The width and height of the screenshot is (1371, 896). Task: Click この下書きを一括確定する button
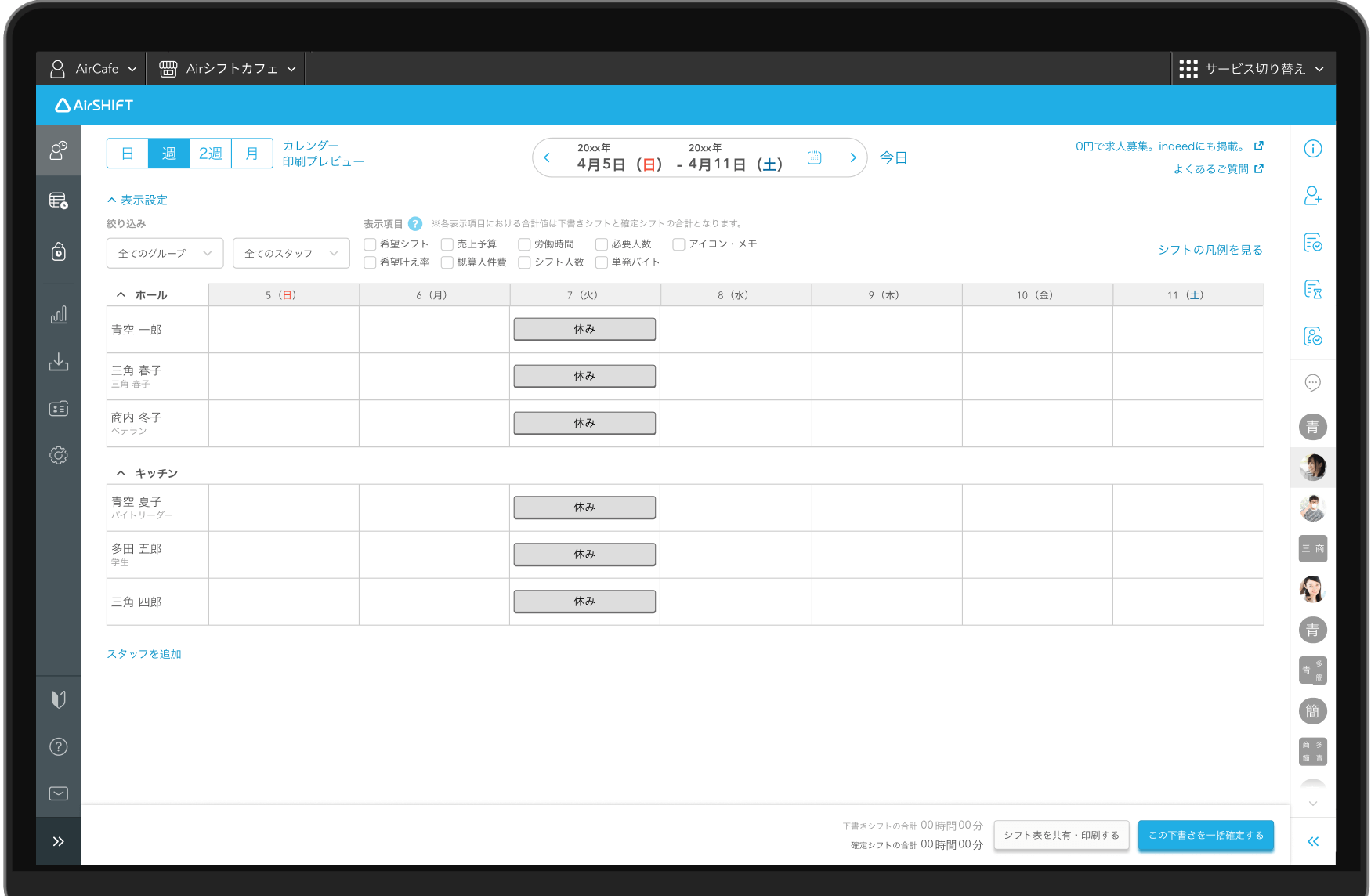[1206, 836]
